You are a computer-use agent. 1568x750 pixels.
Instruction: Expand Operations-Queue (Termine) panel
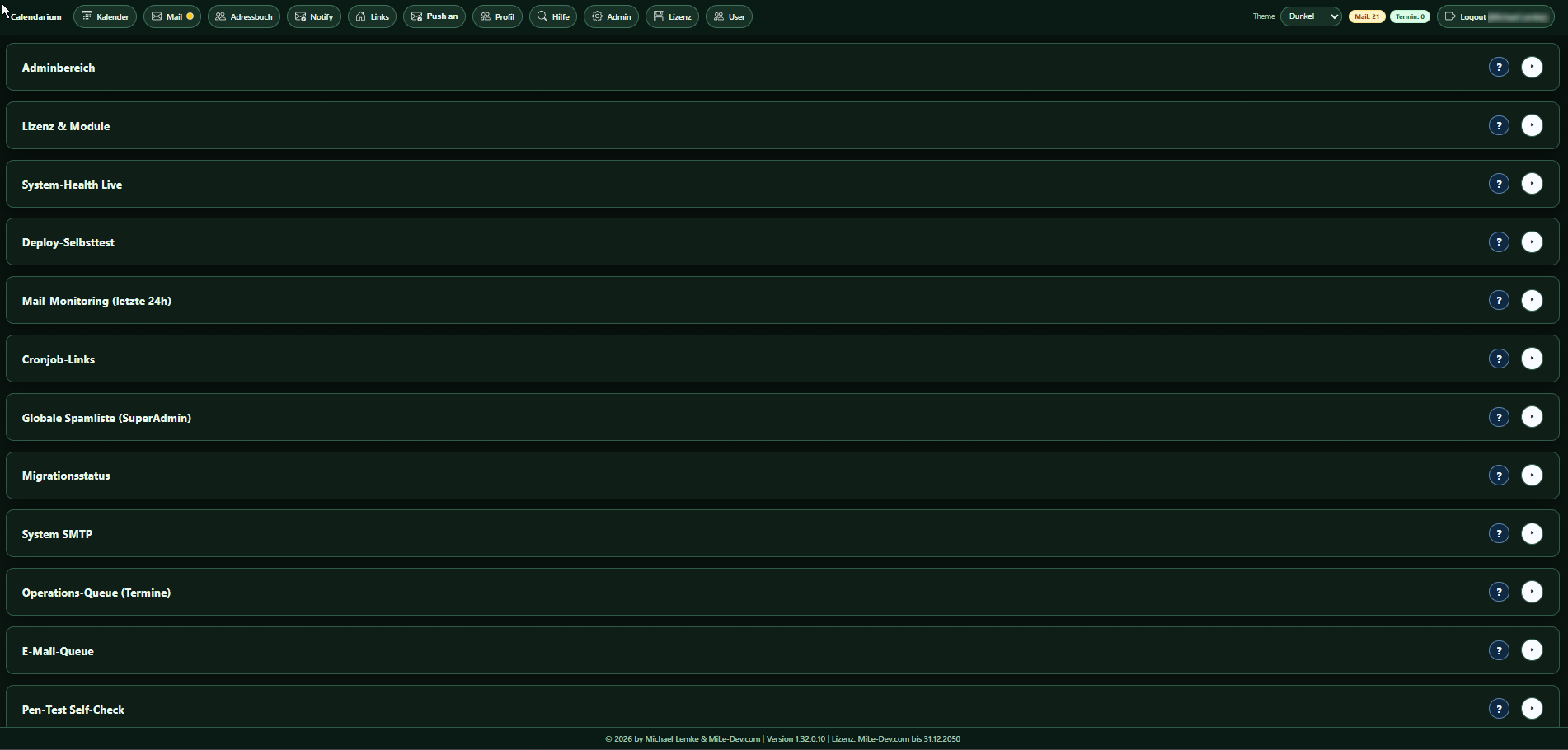pos(1532,592)
